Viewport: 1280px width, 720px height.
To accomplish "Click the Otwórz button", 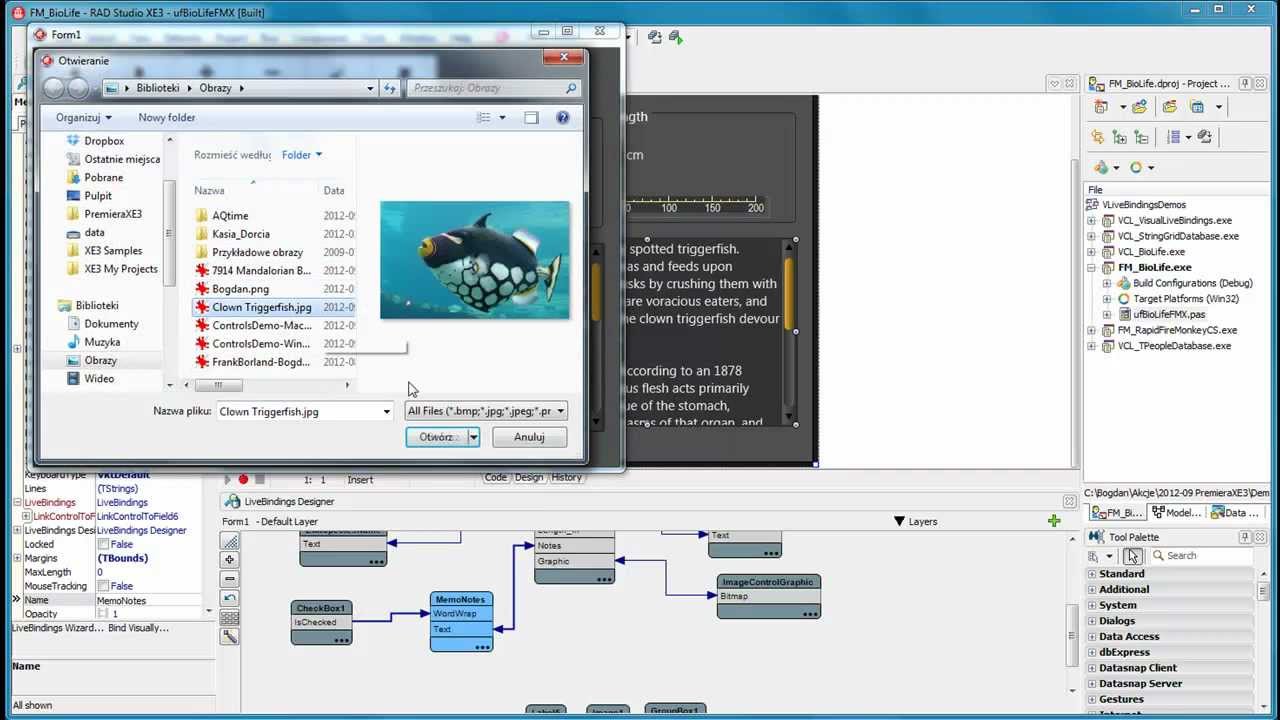I will [x=437, y=437].
